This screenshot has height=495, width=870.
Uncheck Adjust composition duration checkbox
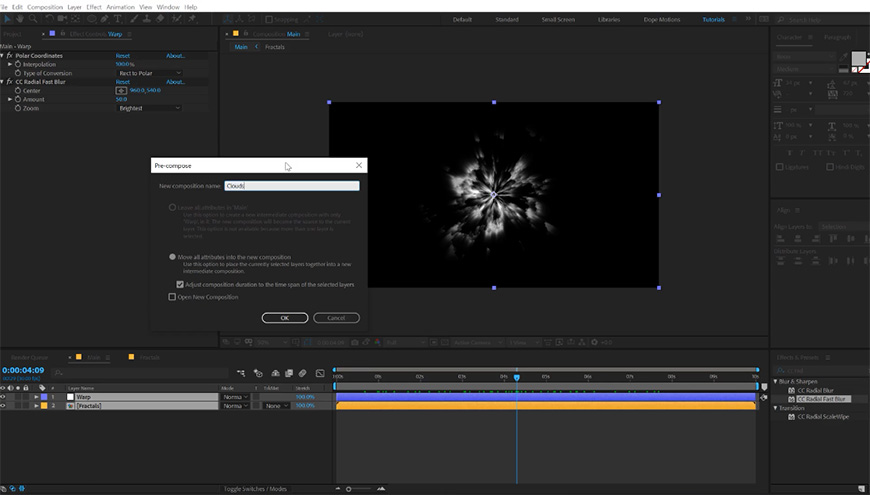coord(180,284)
